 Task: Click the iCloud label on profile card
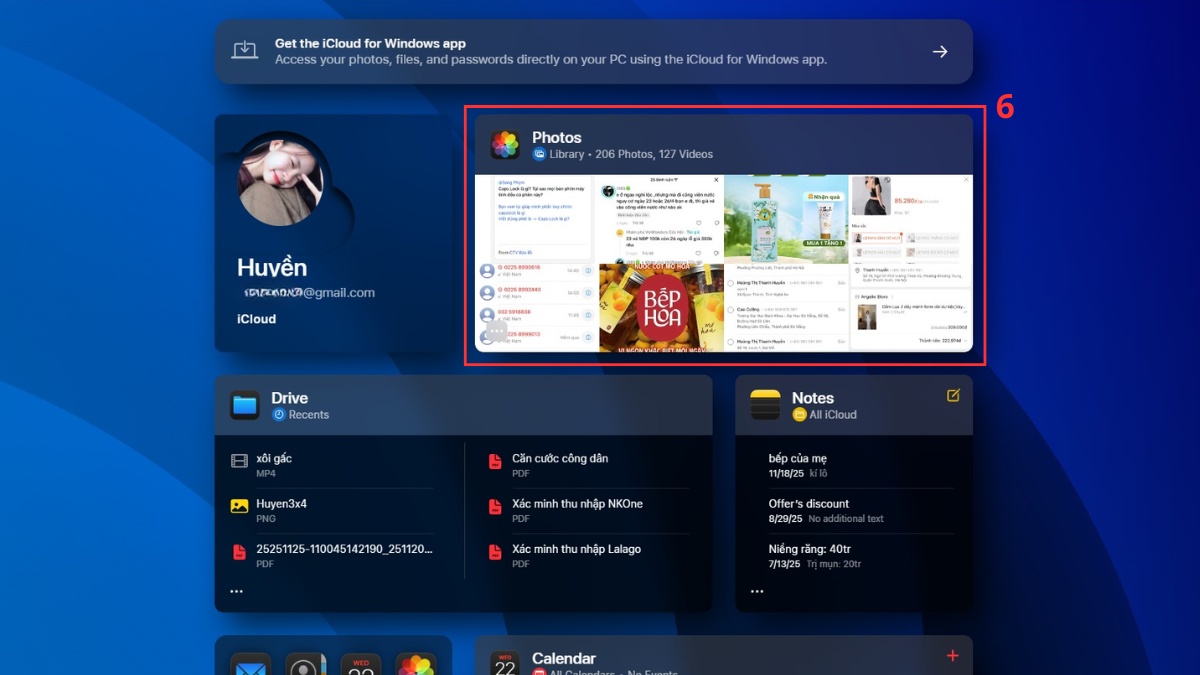click(x=256, y=319)
